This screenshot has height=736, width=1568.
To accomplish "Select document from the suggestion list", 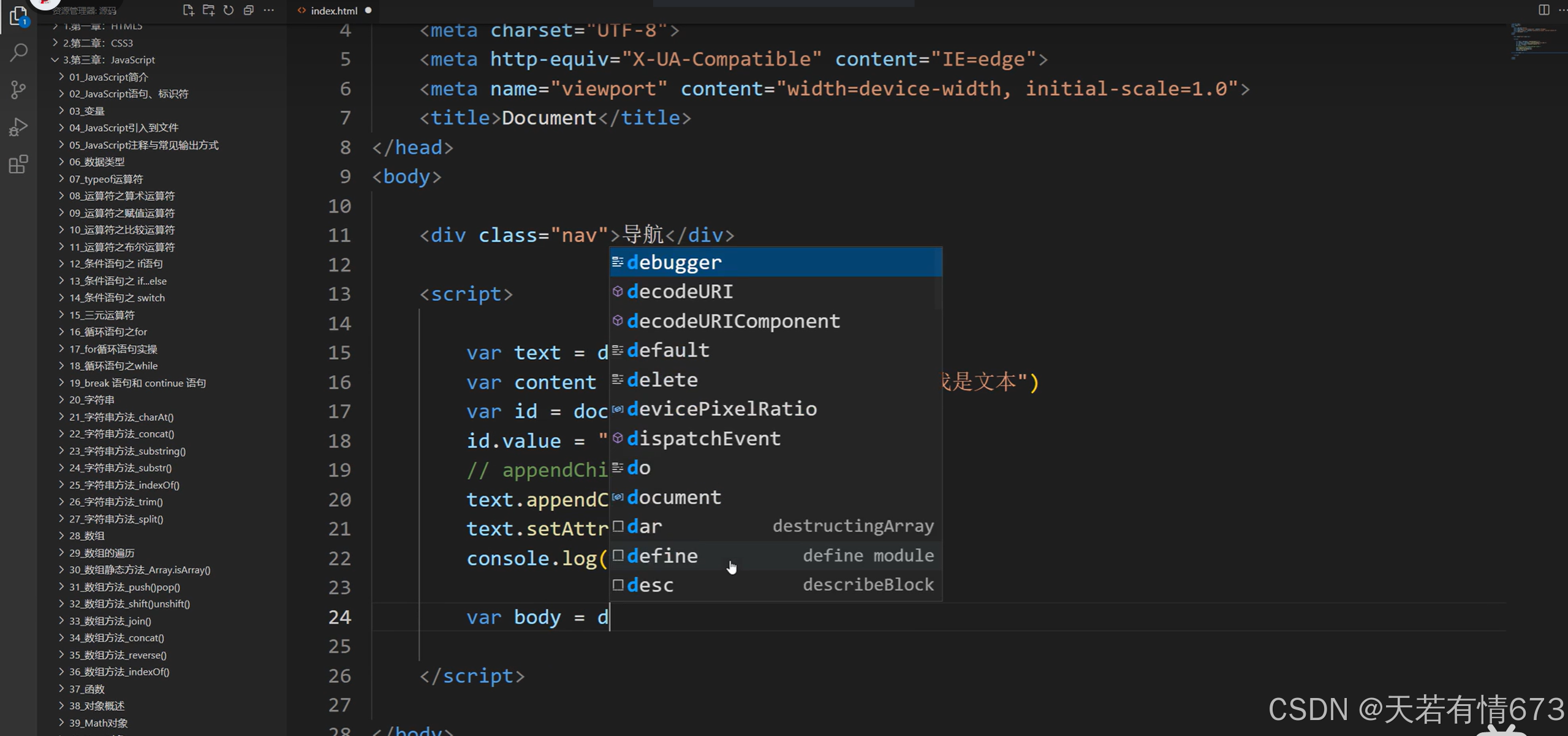I will pyautogui.click(x=674, y=497).
